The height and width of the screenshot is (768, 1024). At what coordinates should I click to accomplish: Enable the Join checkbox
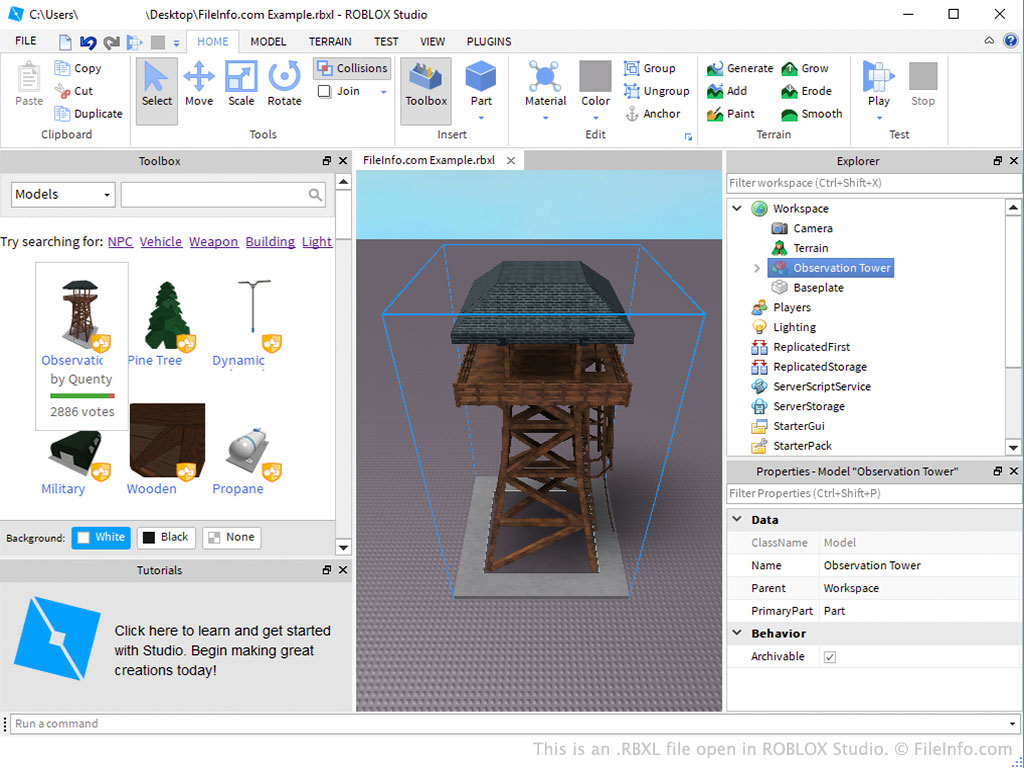pos(325,91)
